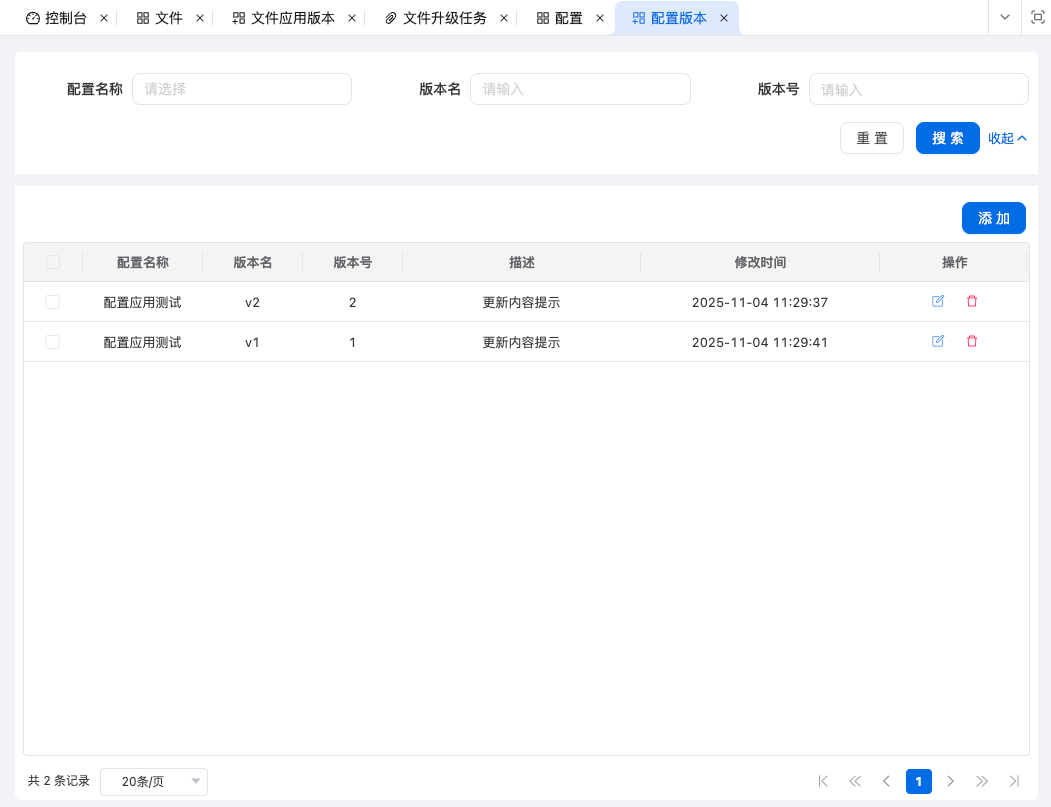Click the 添加 button

point(993,218)
